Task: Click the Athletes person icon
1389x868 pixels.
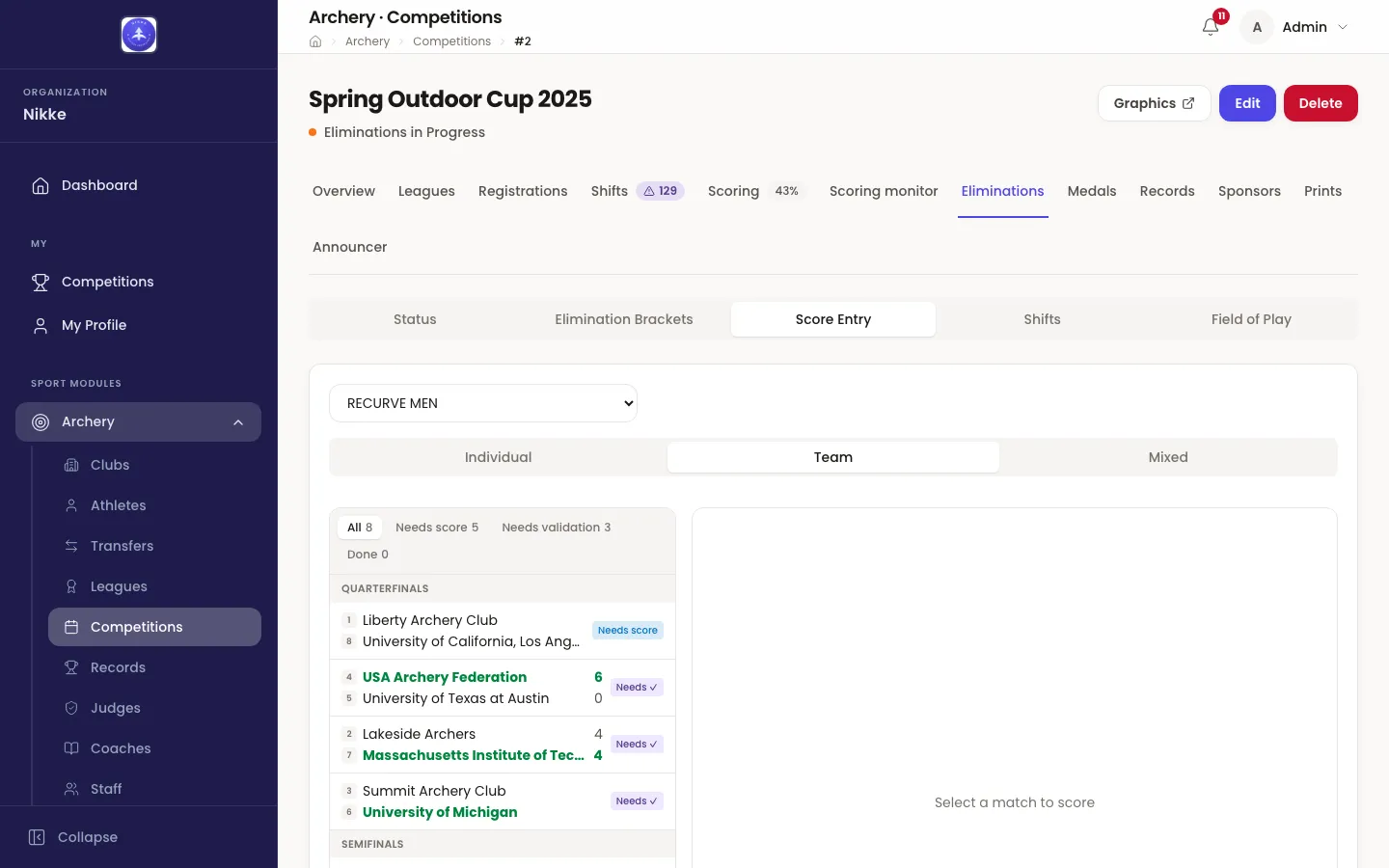Action: click(71, 505)
